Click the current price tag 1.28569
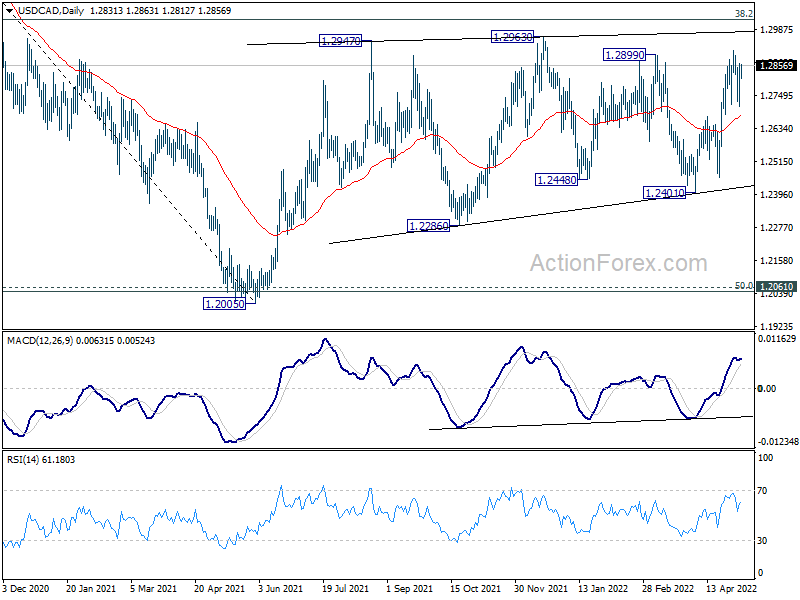Viewport: 800px width, 600px height. click(x=776, y=66)
